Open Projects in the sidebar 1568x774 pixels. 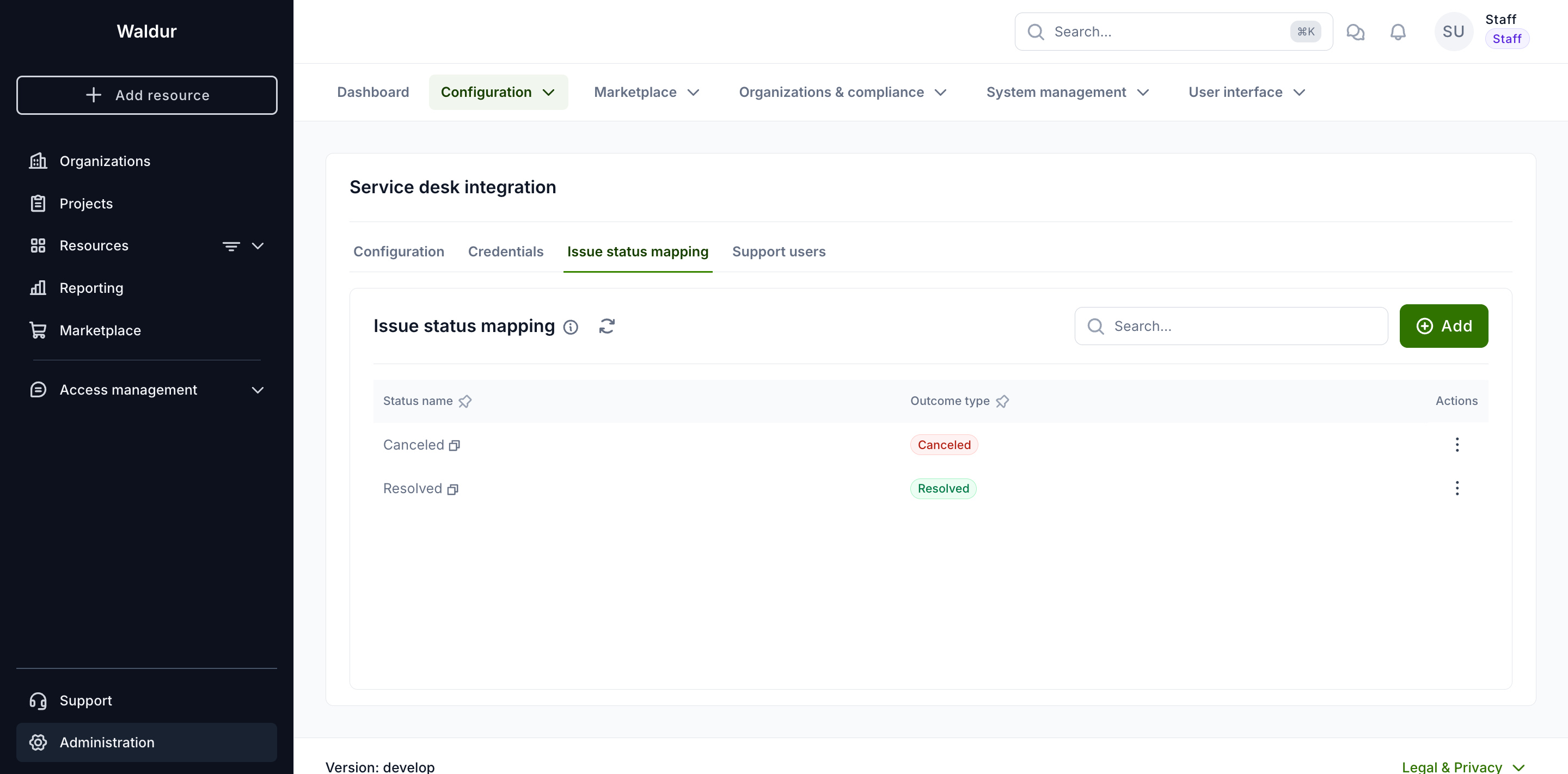tap(146, 203)
